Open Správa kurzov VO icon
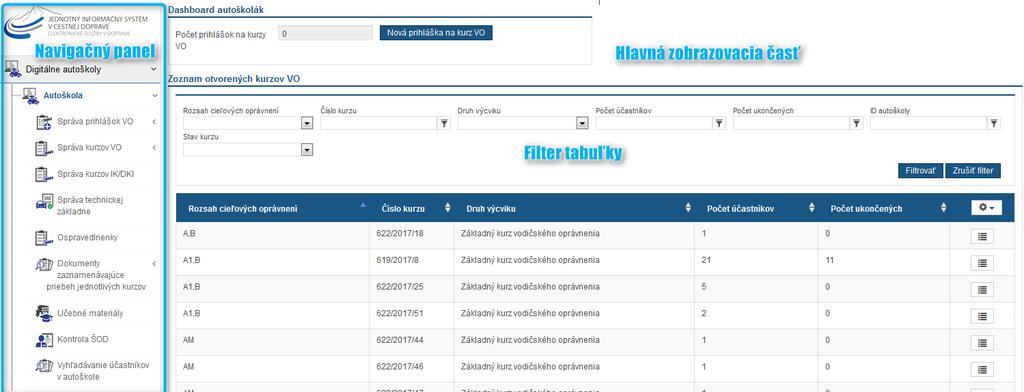The width and height of the screenshot is (1024, 392). [x=44, y=148]
